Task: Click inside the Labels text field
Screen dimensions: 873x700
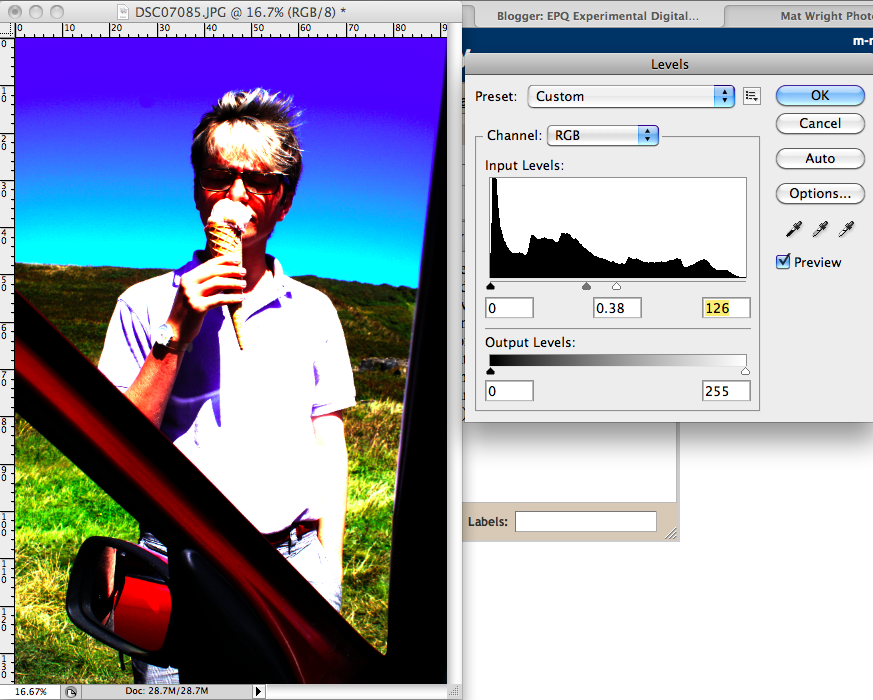Action: pos(586,521)
